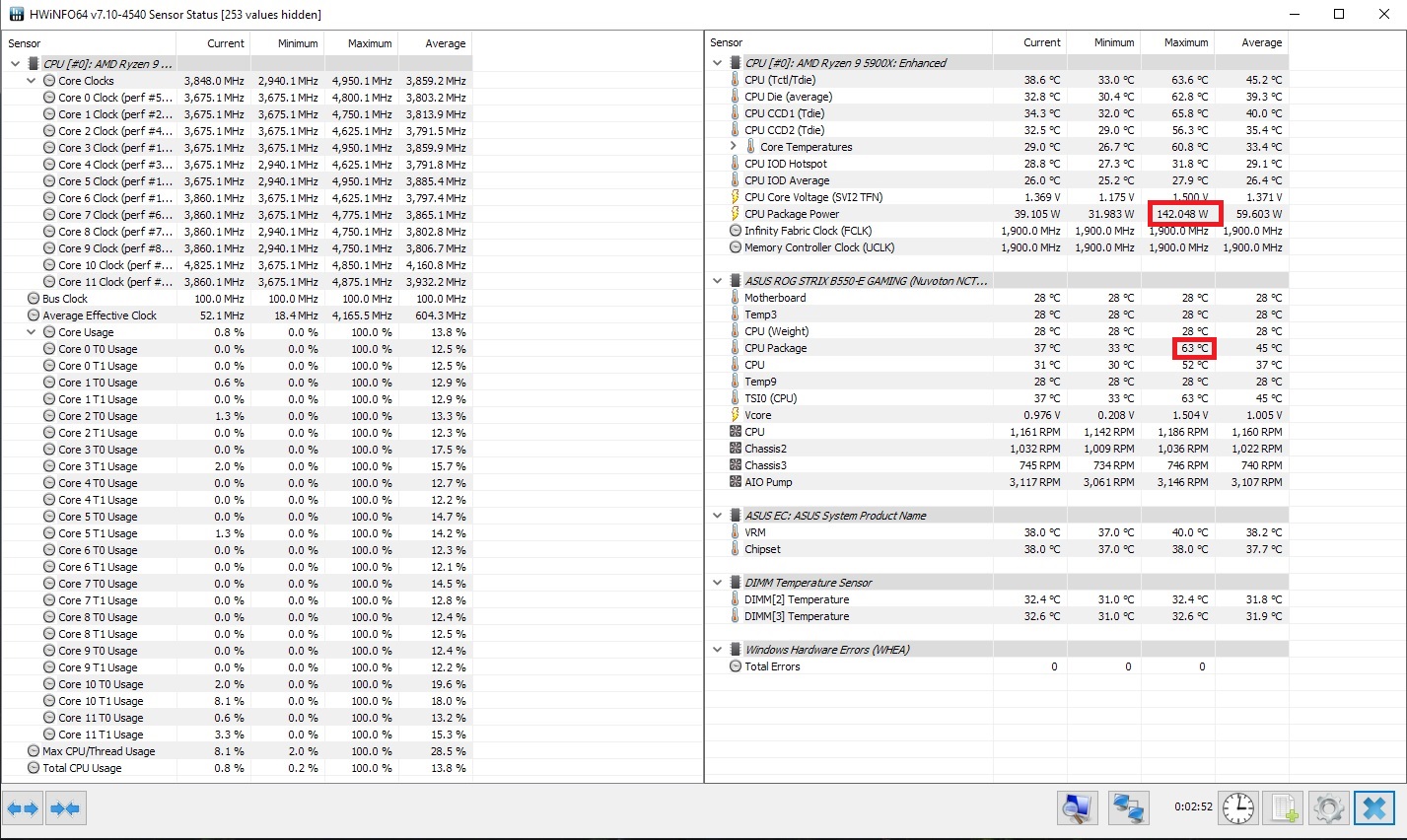Open the remote network connection icon
Viewport: 1407px width, 840px height.
(x=1128, y=808)
